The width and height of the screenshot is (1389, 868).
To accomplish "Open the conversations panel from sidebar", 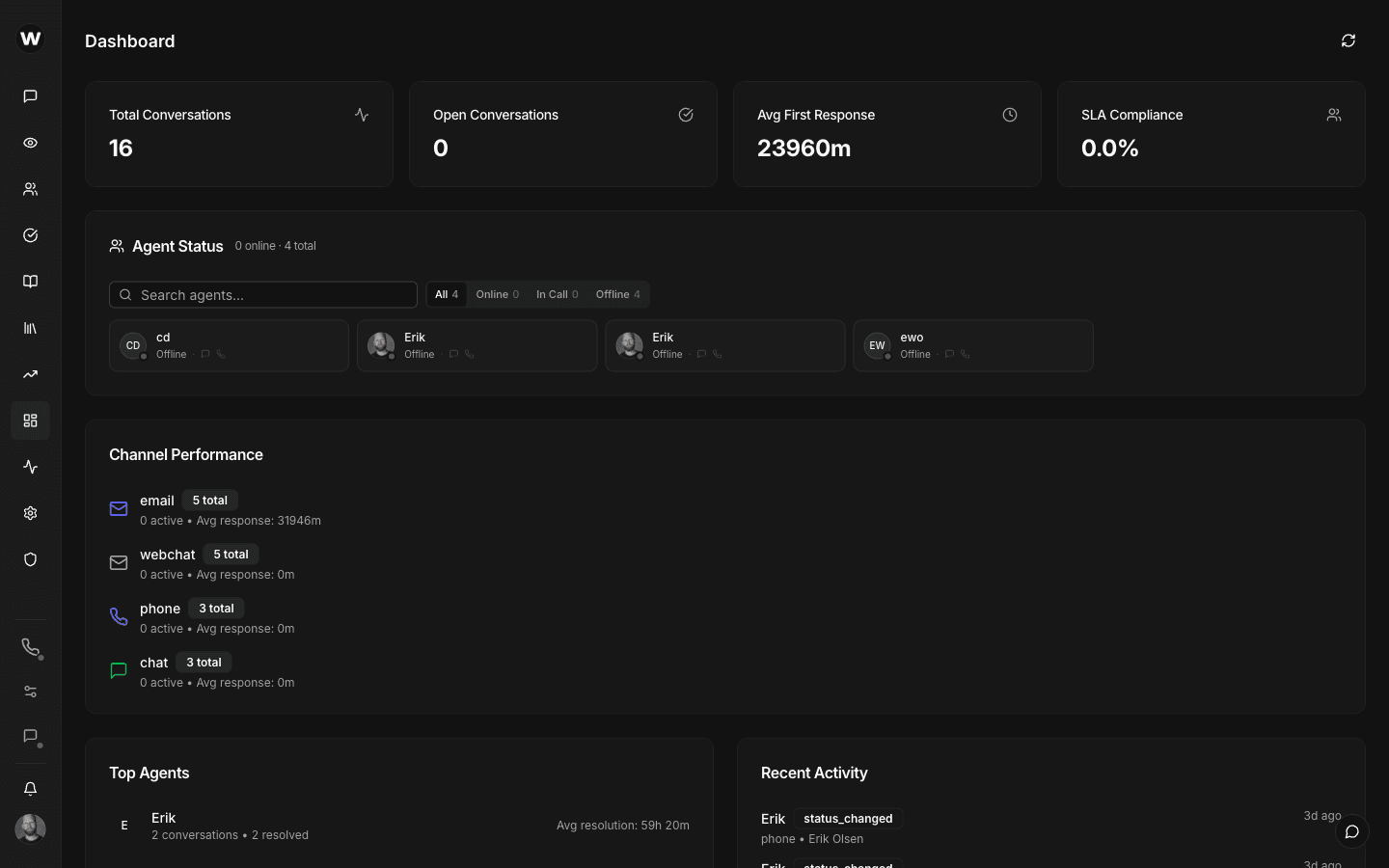I will click(30, 96).
